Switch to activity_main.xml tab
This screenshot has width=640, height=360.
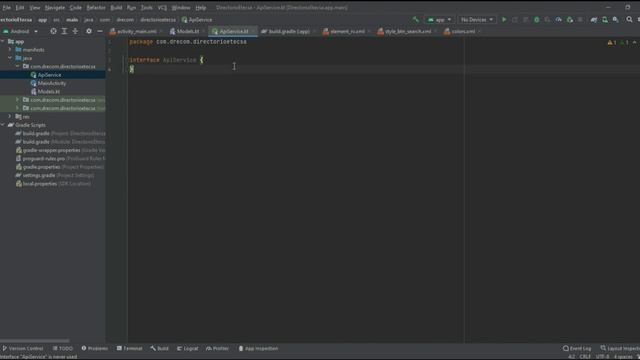tap(136, 31)
